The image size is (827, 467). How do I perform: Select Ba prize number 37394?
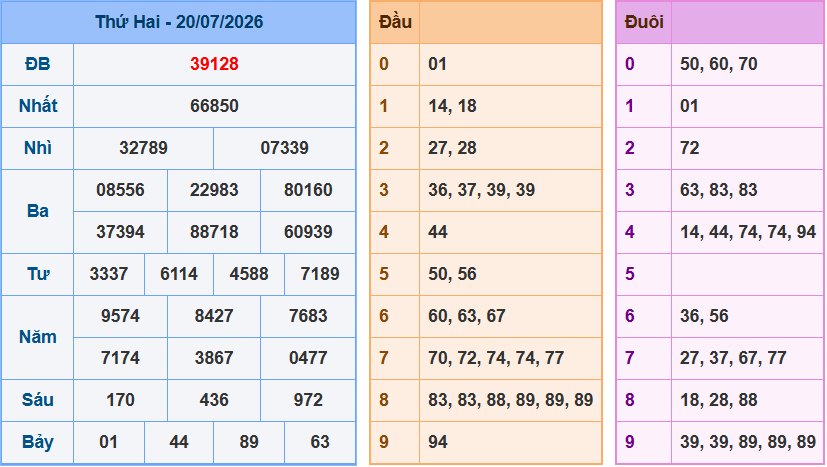point(120,232)
